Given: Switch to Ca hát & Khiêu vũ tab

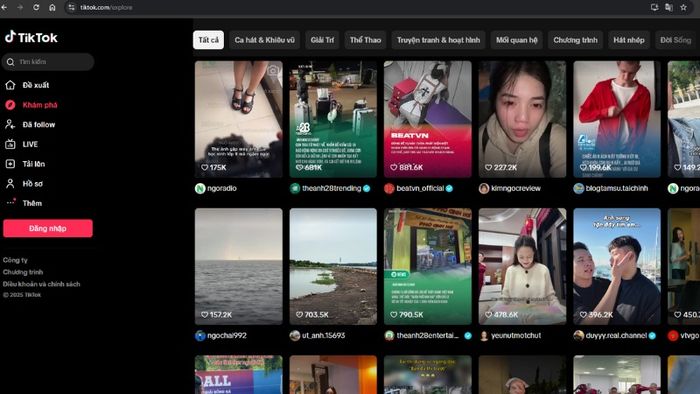Looking at the screenshot, I should (264, 40).
